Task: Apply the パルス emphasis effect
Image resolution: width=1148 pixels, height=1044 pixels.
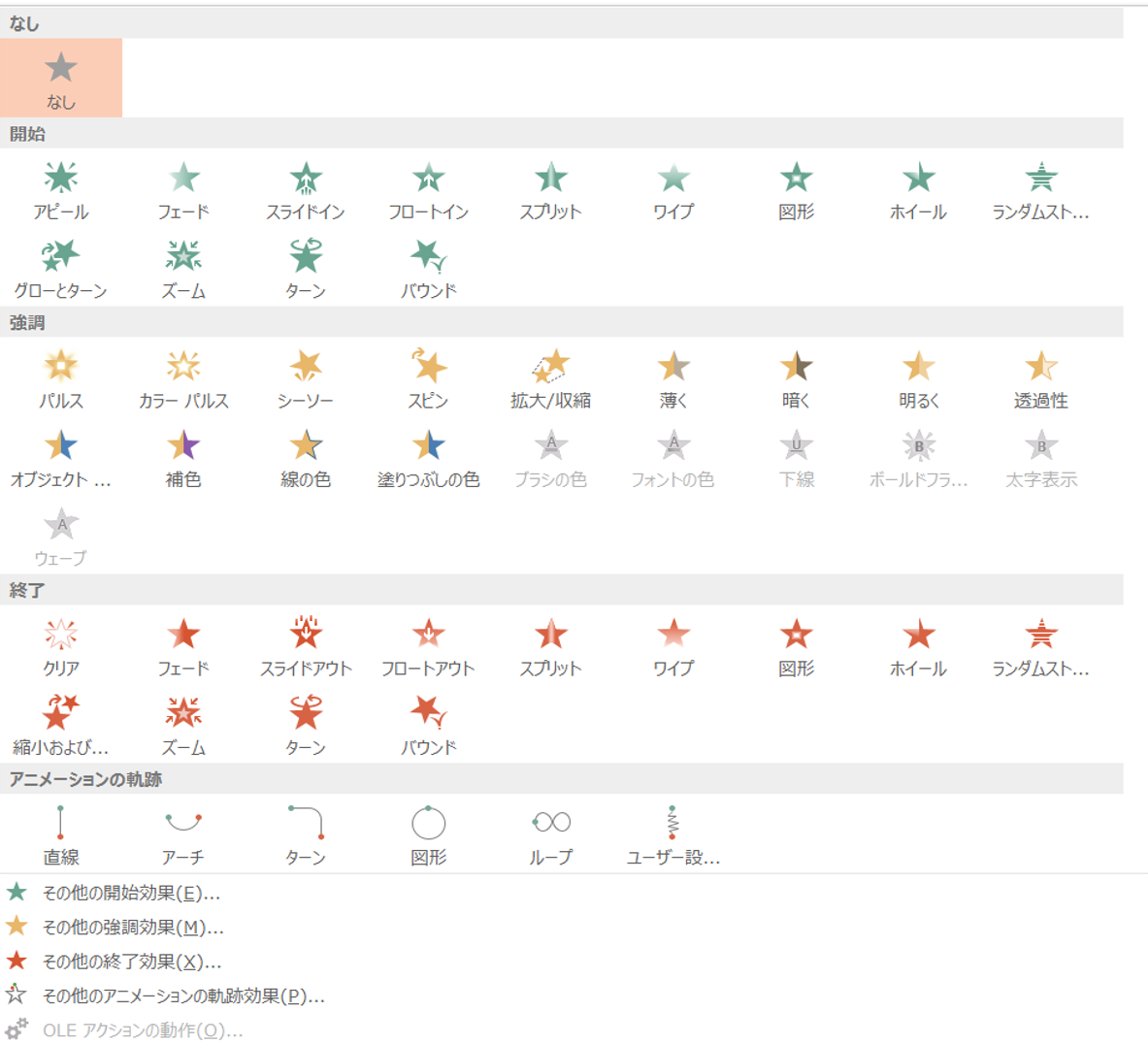Action: coord(61,380)
